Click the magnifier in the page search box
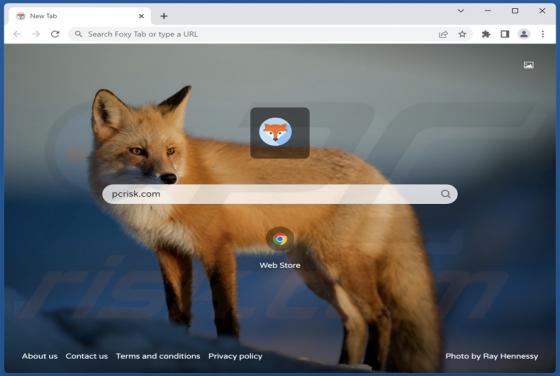 (x=445, y=194)
